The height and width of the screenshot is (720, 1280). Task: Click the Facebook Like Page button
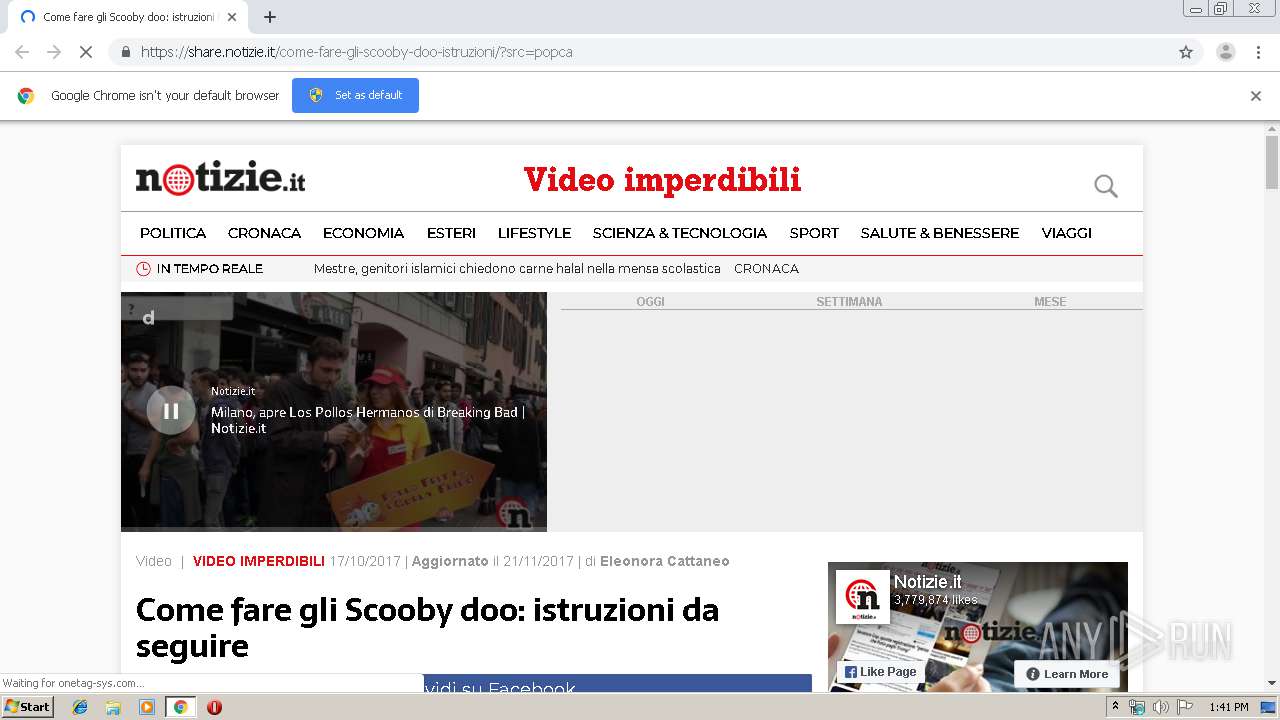[x=880, y=672]
